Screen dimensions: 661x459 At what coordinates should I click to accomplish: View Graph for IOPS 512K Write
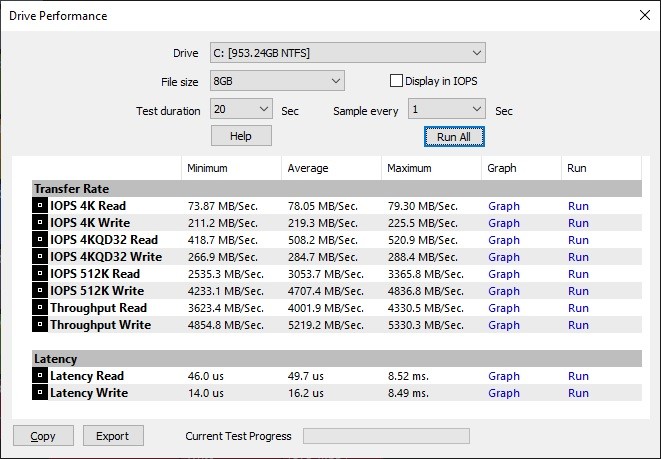click(504, 291)
